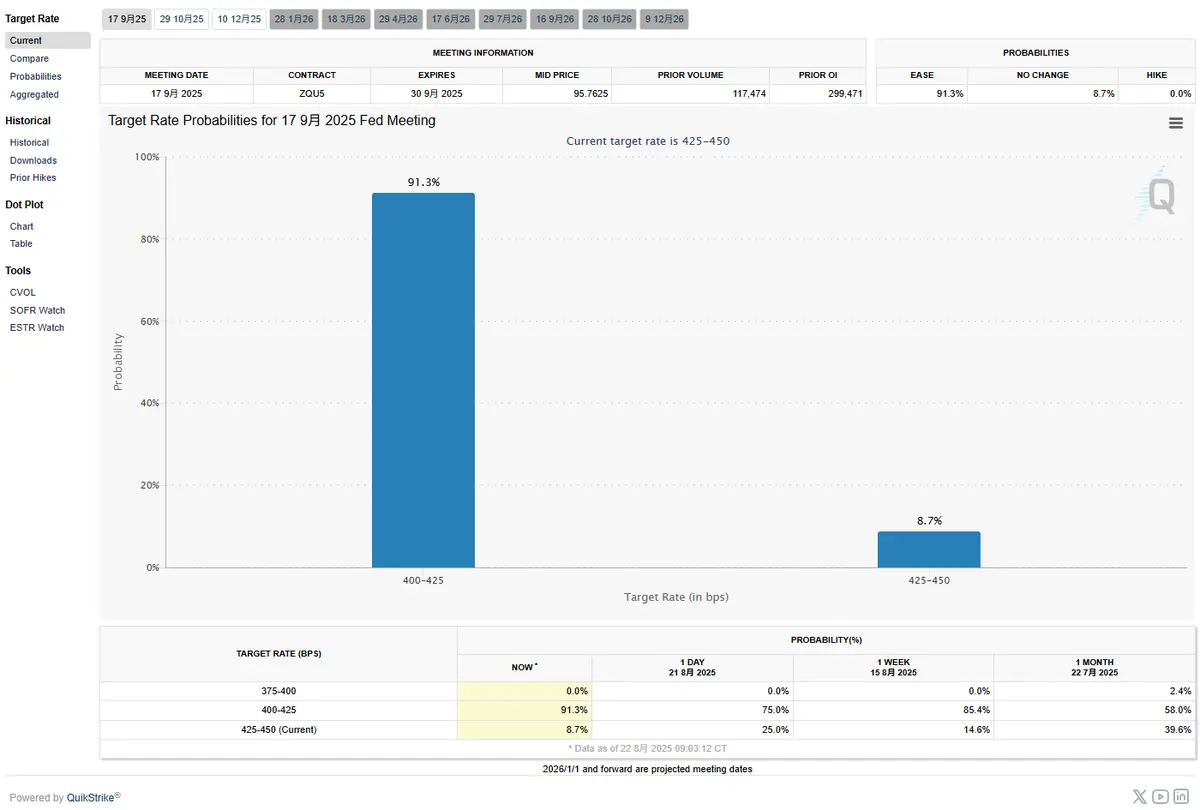
Task: Open the Downloads link under Historical
Action: coord(33,161)
